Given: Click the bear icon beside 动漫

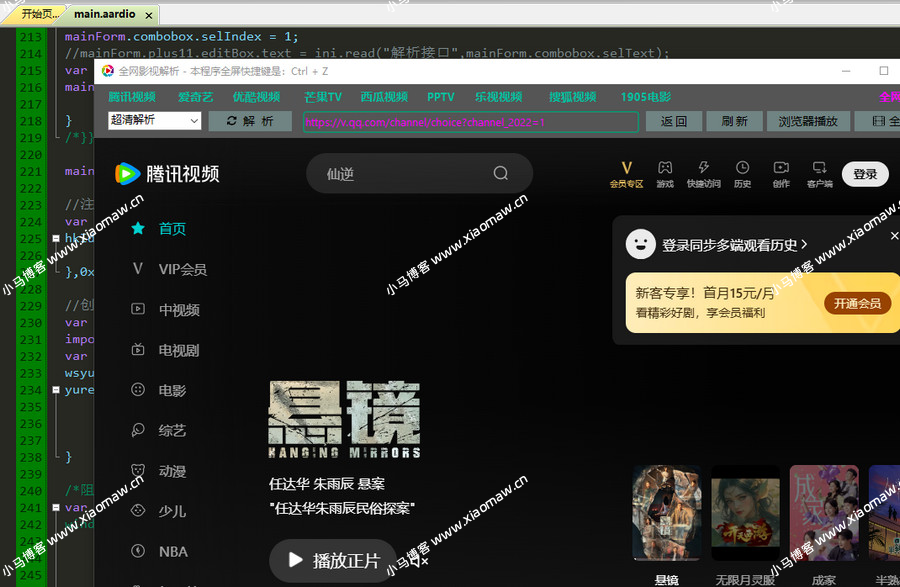Looking at the screenshot, I should coord(138,471).
